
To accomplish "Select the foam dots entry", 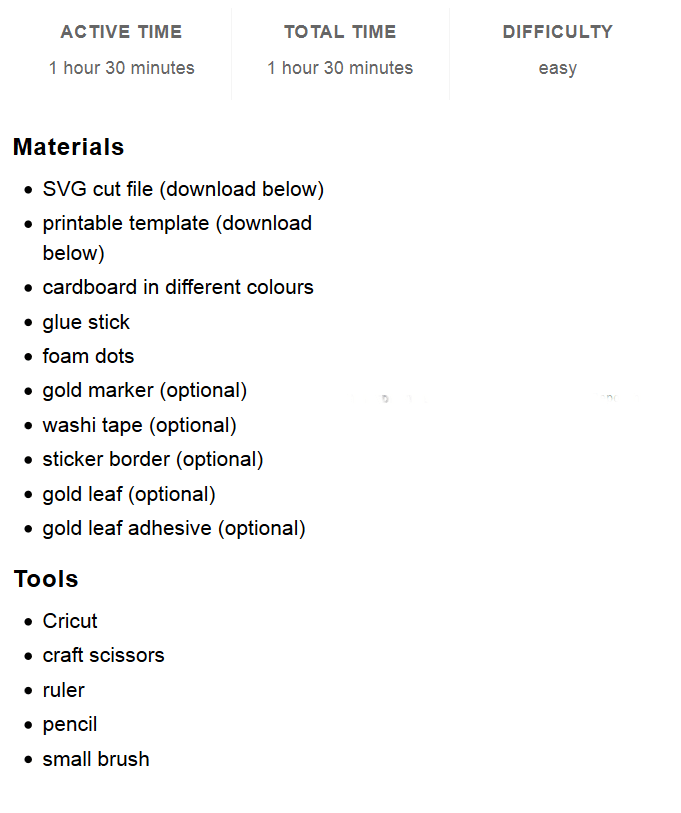I will [x=88, y=356].
